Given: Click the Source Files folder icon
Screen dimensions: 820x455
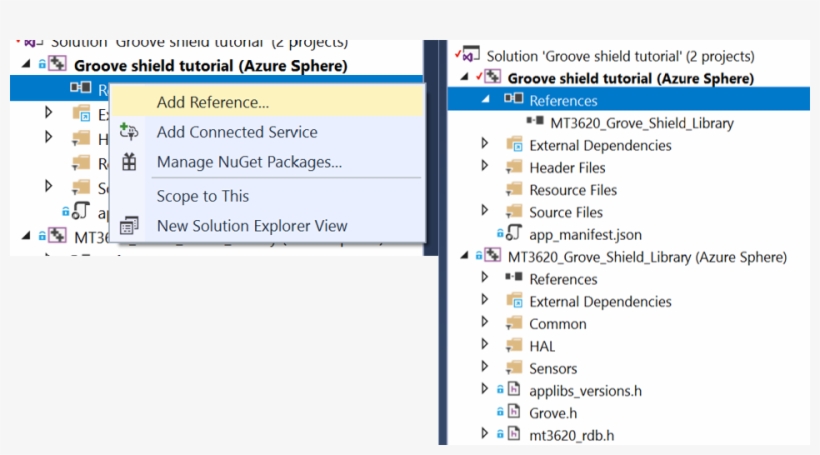Looking at the screenshot, I should pos(514,211).
